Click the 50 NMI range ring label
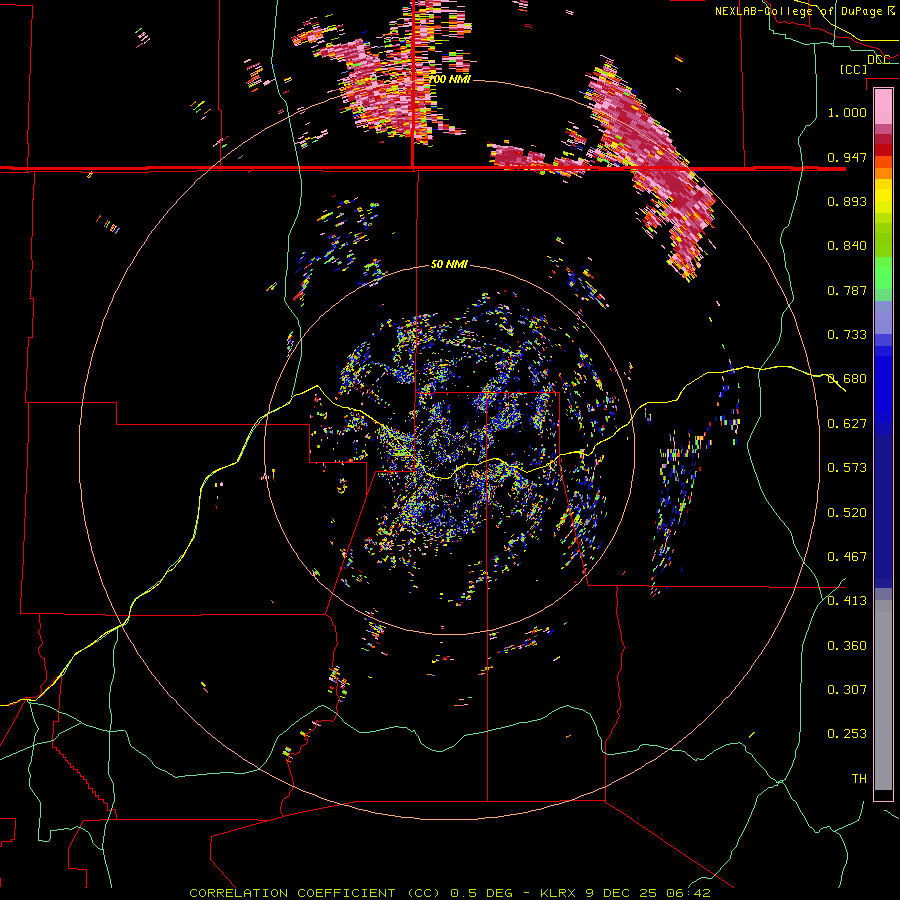The width and height of the screenshot is (900, 900). 449,264
